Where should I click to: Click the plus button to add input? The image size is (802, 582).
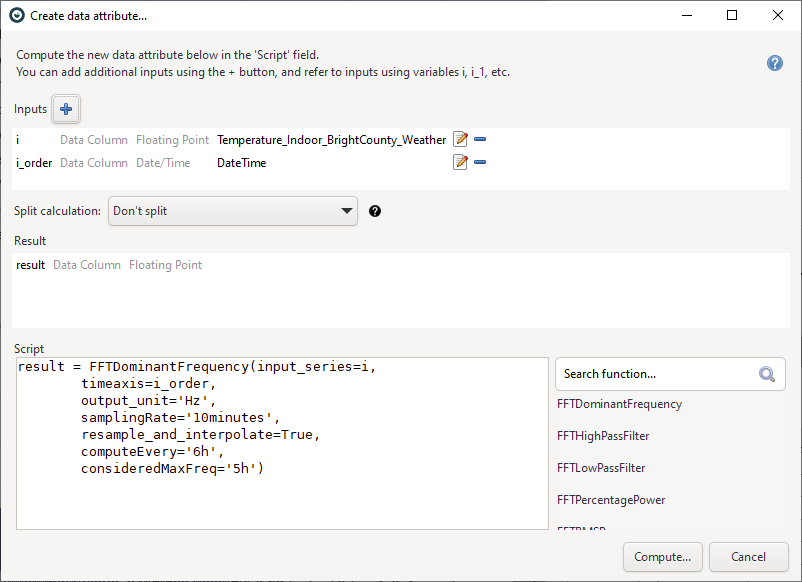tap(66, 109)
